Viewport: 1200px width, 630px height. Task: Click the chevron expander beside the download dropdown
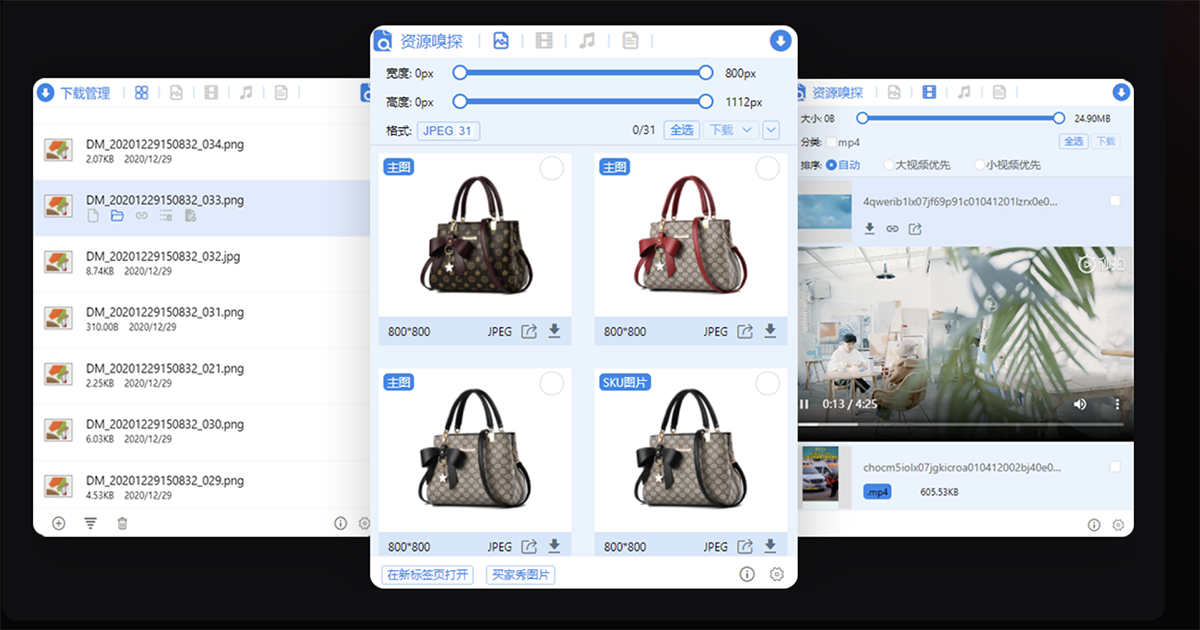click(x=770, y=130)
